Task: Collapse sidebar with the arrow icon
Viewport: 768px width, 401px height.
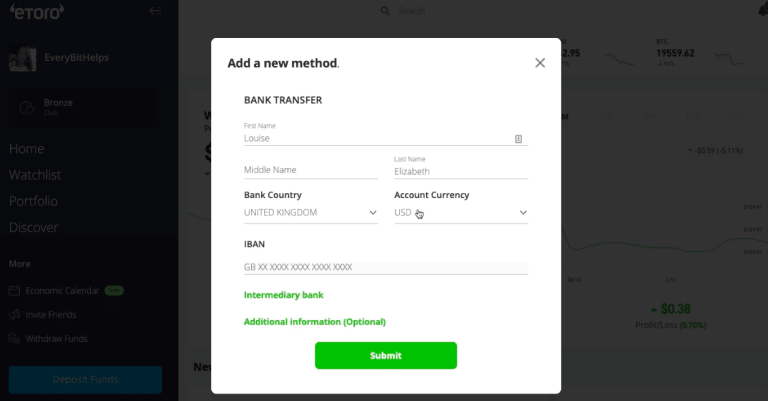Action: pos(155,11)
